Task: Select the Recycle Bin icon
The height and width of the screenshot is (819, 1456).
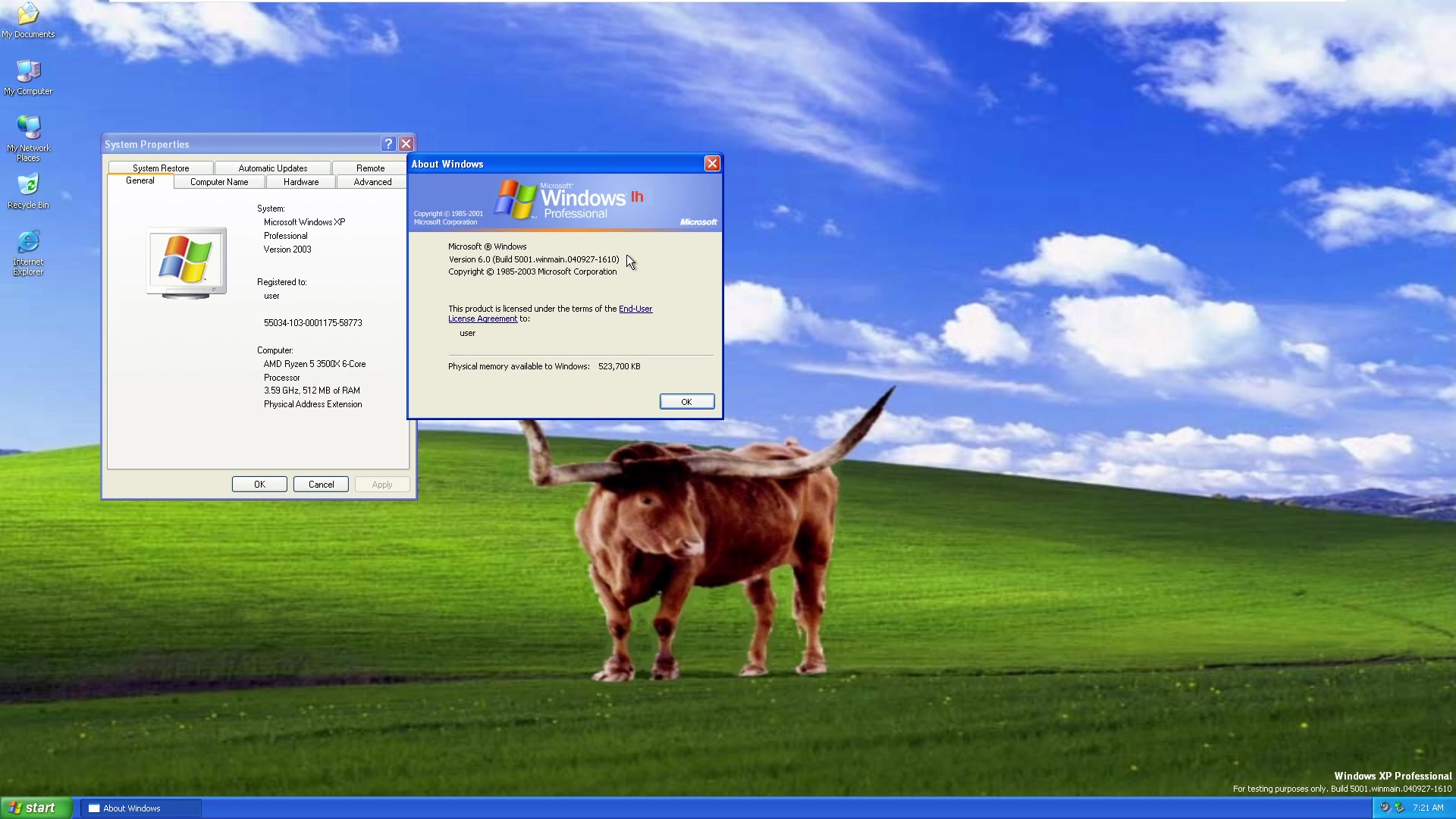Action: (x=28, y=192)
